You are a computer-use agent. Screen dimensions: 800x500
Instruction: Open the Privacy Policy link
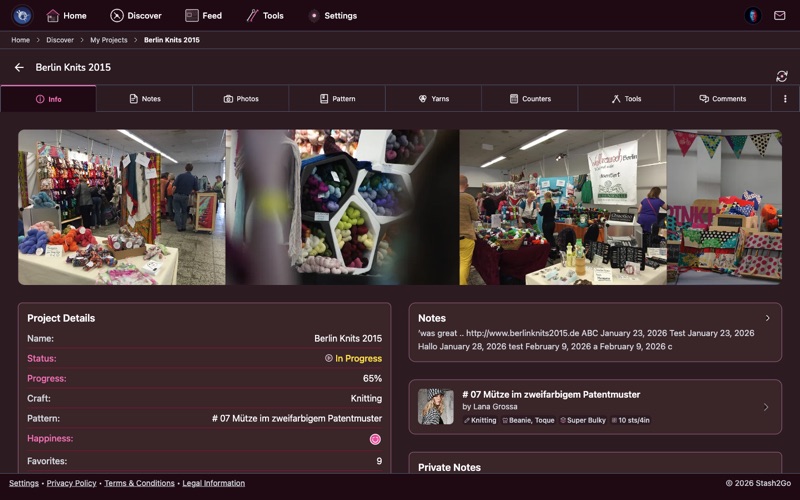[x=71, y=483]
